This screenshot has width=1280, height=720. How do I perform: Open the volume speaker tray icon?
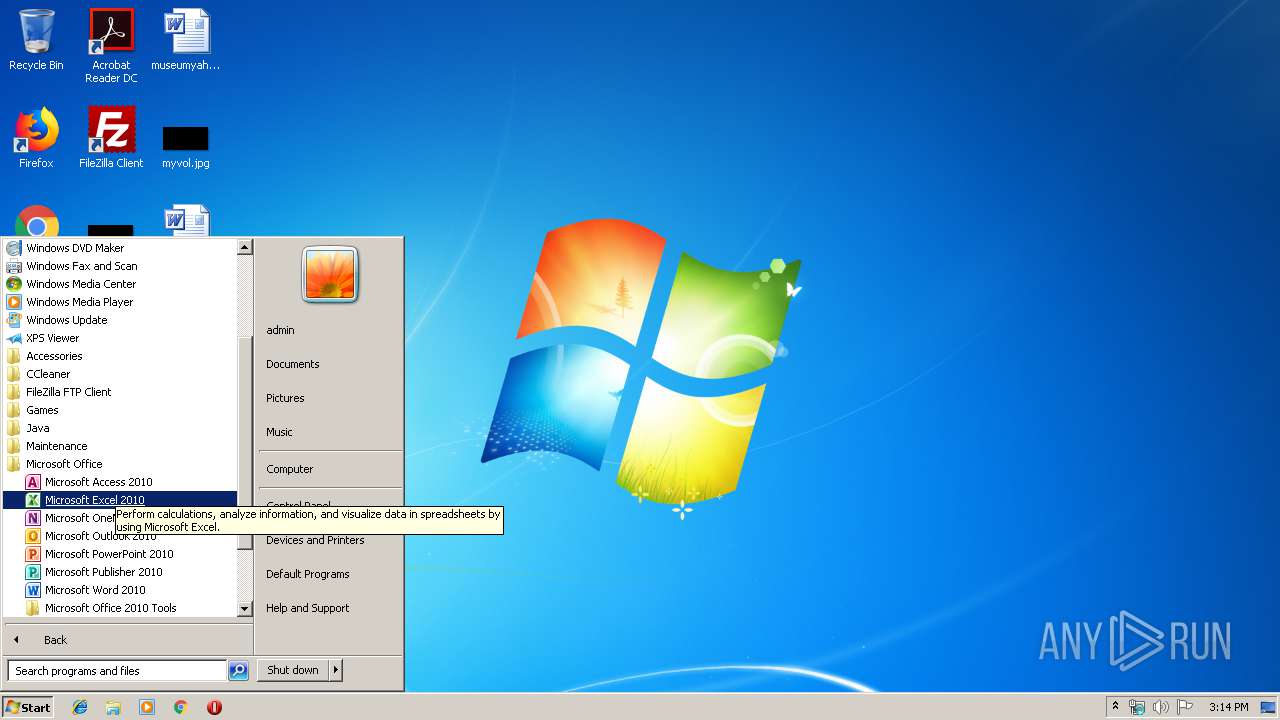click(1160, 707)
